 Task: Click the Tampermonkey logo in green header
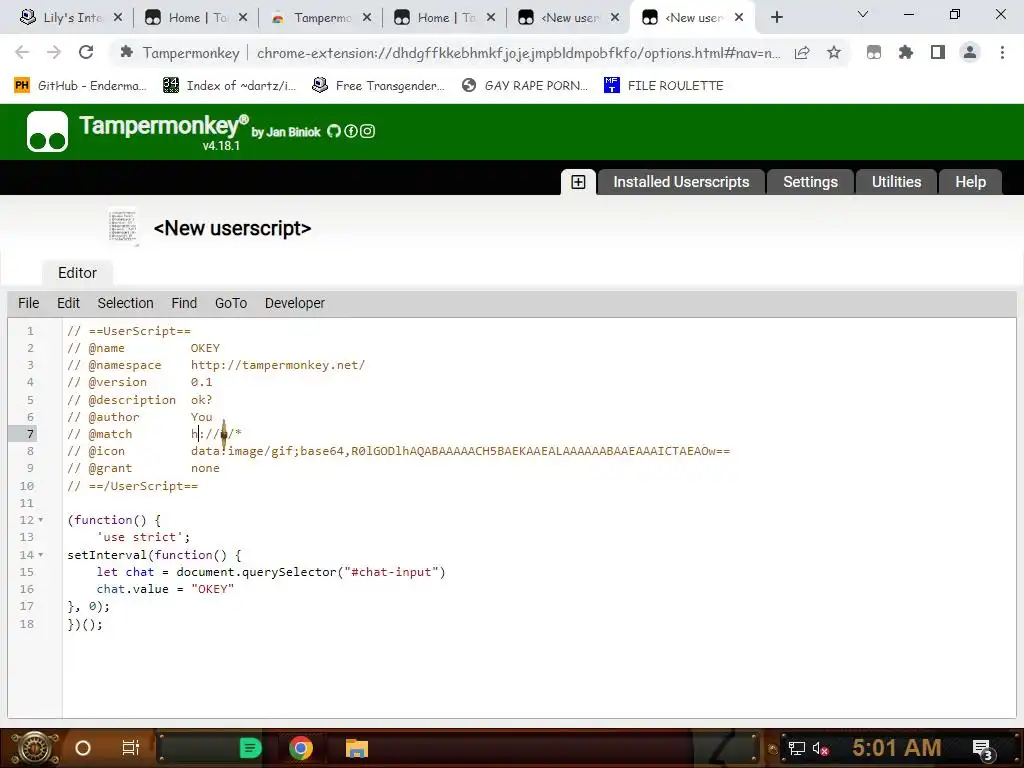[x=47, y=131]
